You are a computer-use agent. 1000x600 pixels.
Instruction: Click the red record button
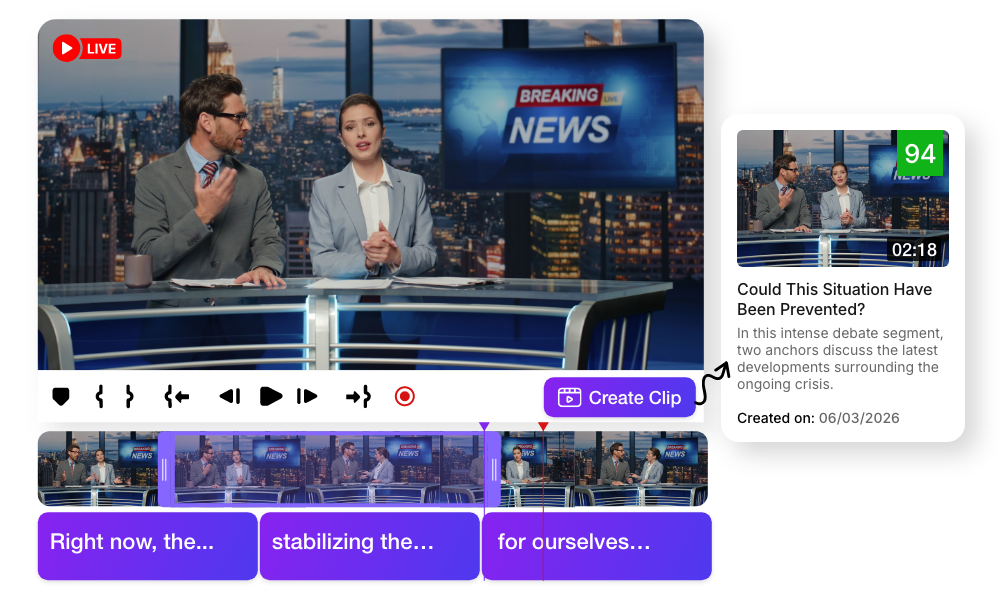(x=404, y=397)
